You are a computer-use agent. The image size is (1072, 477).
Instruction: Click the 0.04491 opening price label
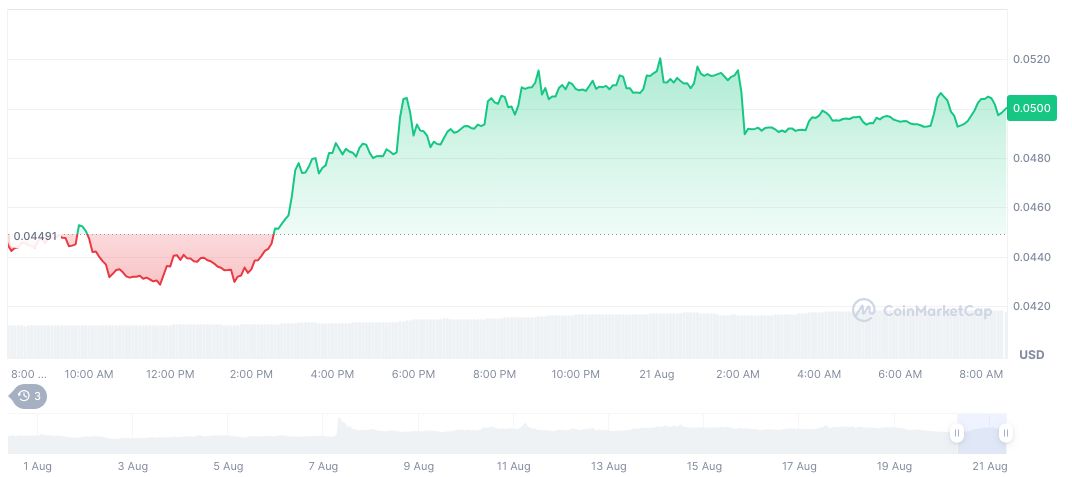(35, 236)
